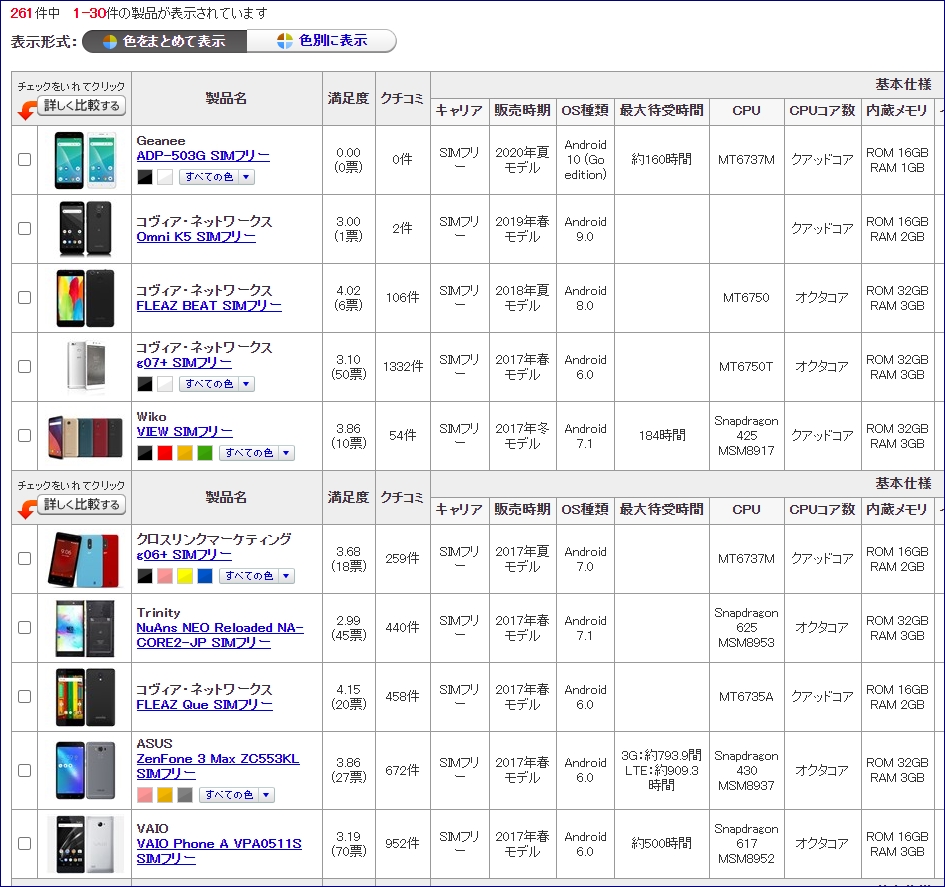Pick the green swatch for Wiko VIEW
Viewport: 945px width, 887px height.
click(205, 453)
